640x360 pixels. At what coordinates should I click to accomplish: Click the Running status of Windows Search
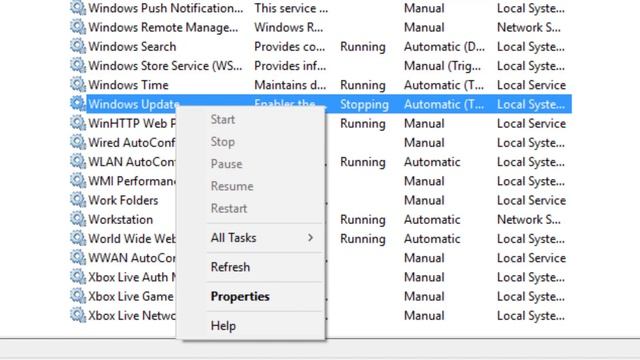point(363,47)
